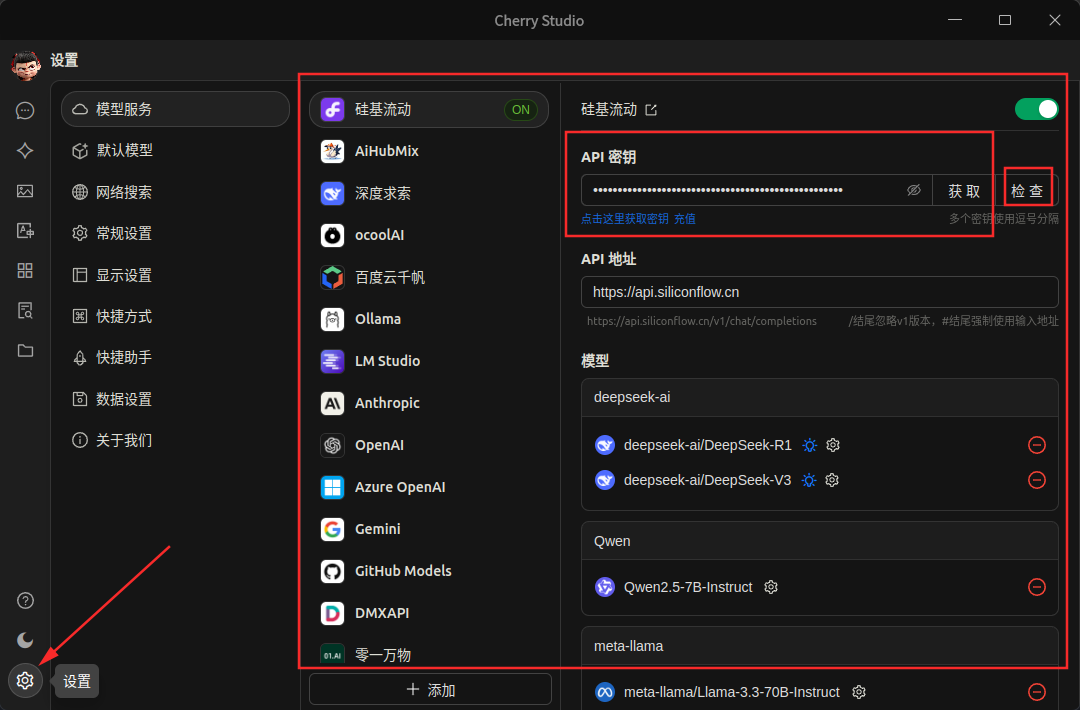The image size is (1080, 710).
Task: Click the 检查 API key button
Action: 1027,191
